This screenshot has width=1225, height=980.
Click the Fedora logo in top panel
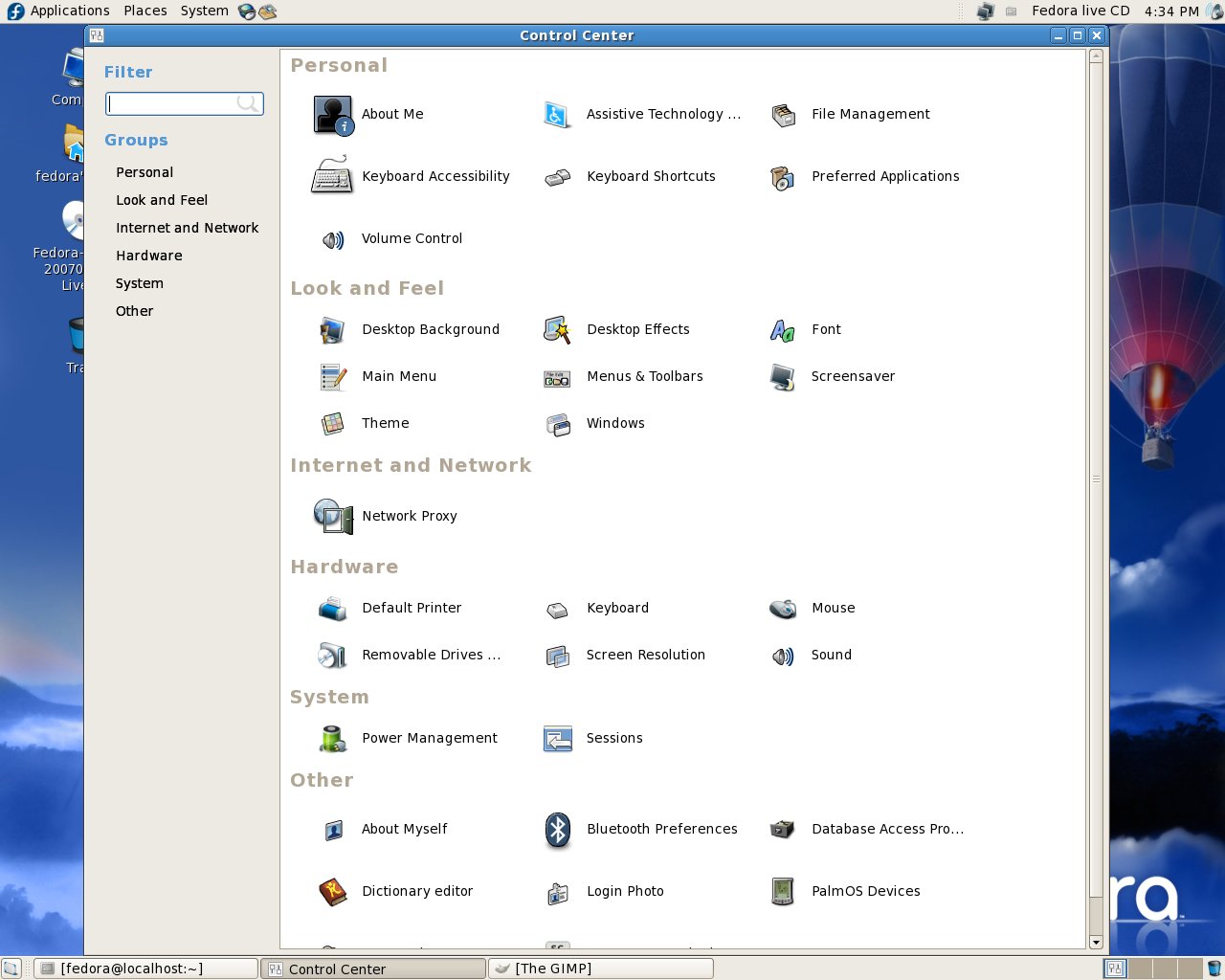14,11
